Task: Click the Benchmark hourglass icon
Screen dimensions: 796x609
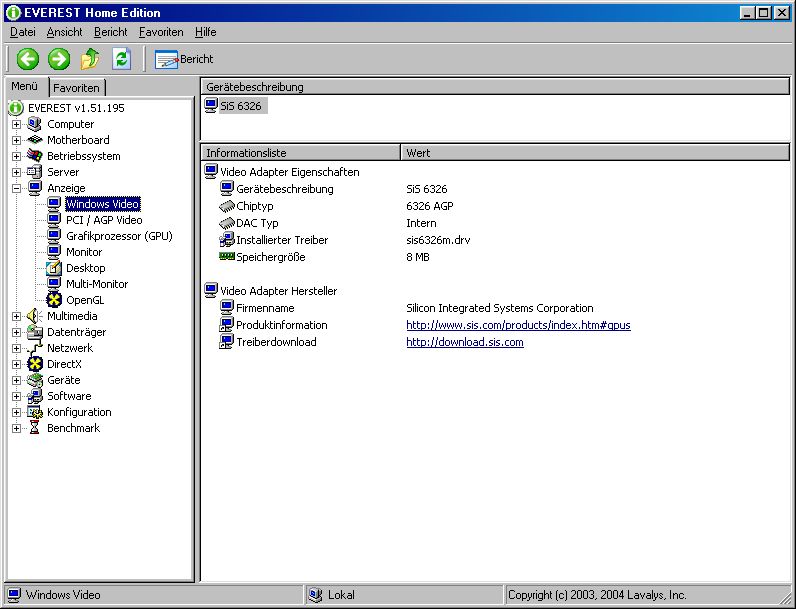Action: click(x=35, y=428)
